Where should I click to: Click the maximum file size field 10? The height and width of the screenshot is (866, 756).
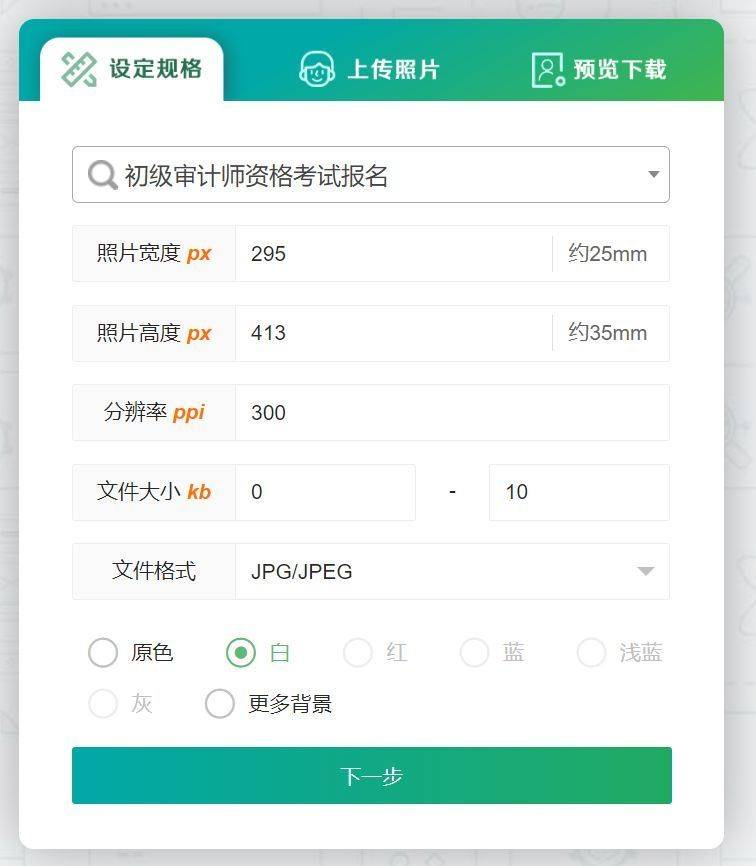click(579, 492)
